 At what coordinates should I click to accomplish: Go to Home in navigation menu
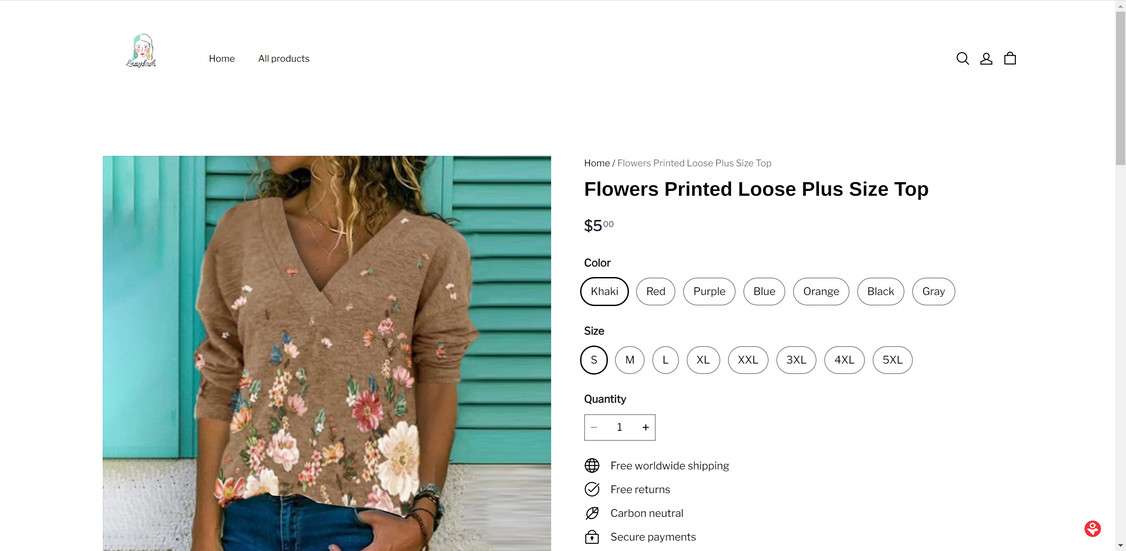click(222, 59)
